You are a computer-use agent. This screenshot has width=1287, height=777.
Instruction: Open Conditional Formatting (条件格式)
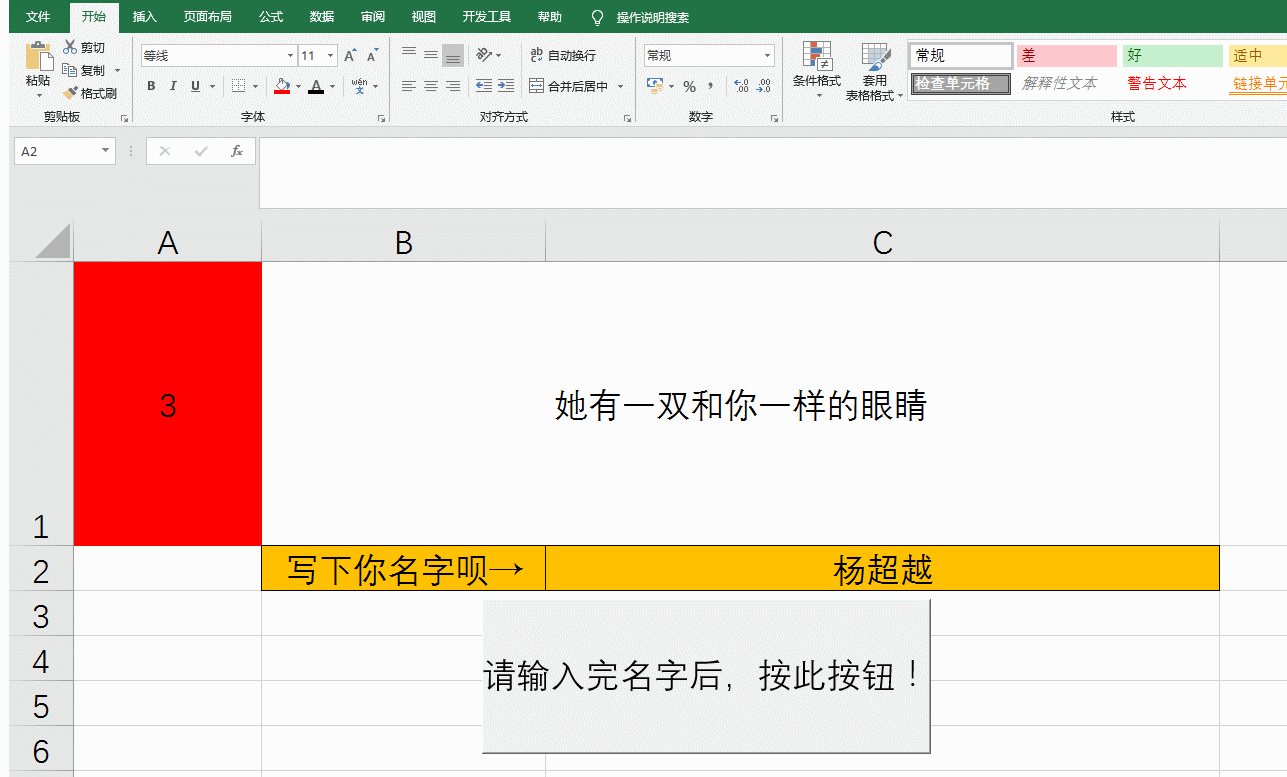(x=817, y=70)
